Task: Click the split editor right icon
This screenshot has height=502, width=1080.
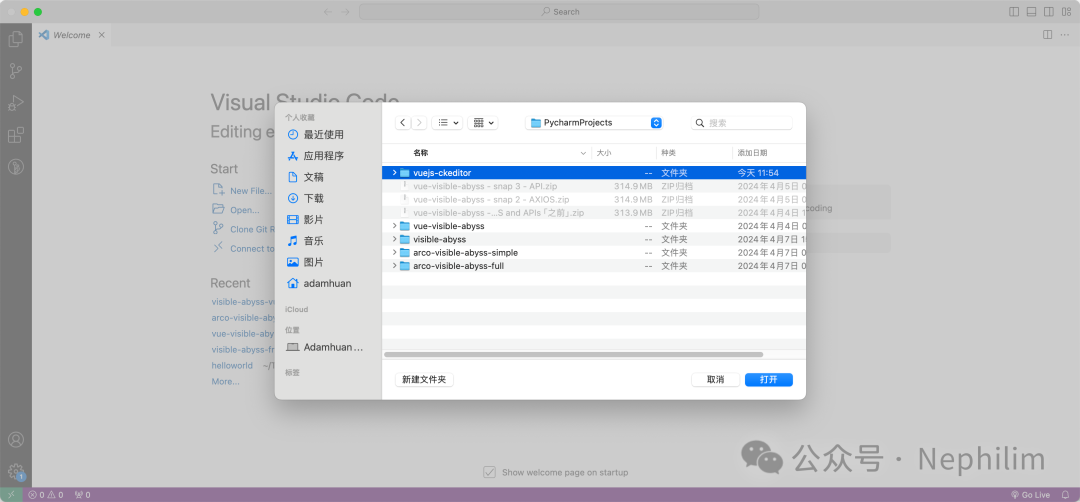Action: point(1047,34)
